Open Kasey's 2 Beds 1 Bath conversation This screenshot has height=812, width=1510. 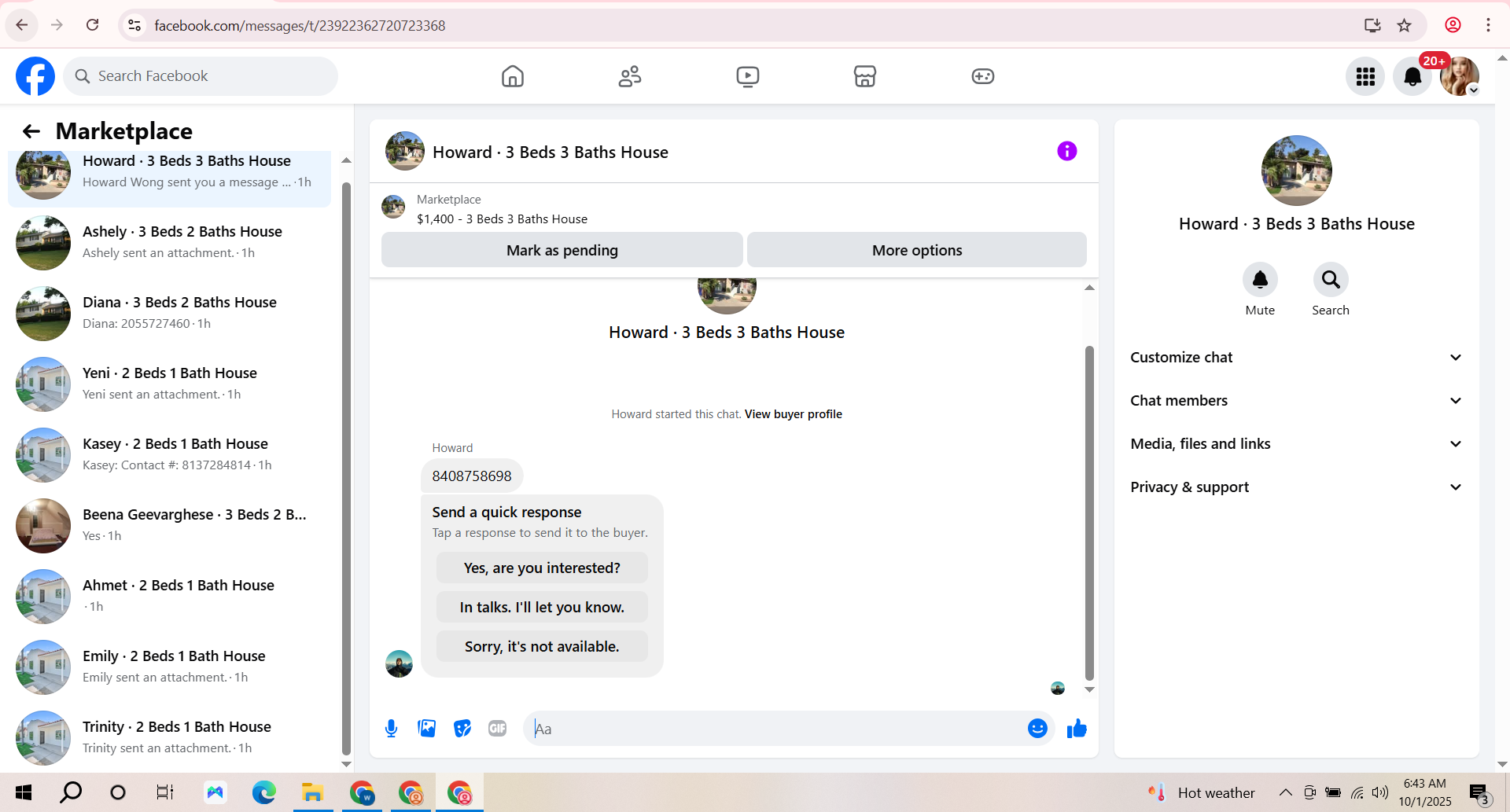[x=169, y=455]
